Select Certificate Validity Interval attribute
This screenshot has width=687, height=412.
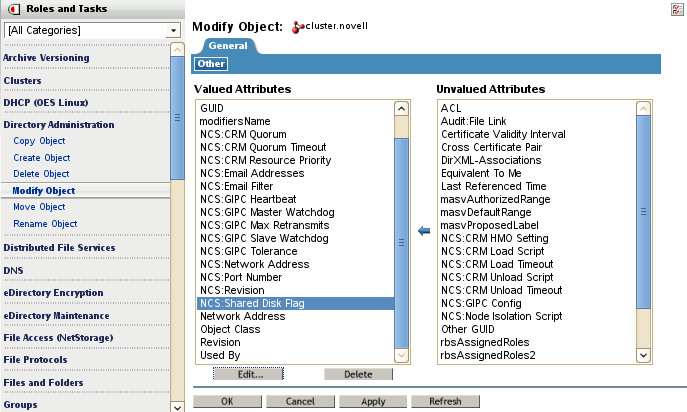pos(537,134)
